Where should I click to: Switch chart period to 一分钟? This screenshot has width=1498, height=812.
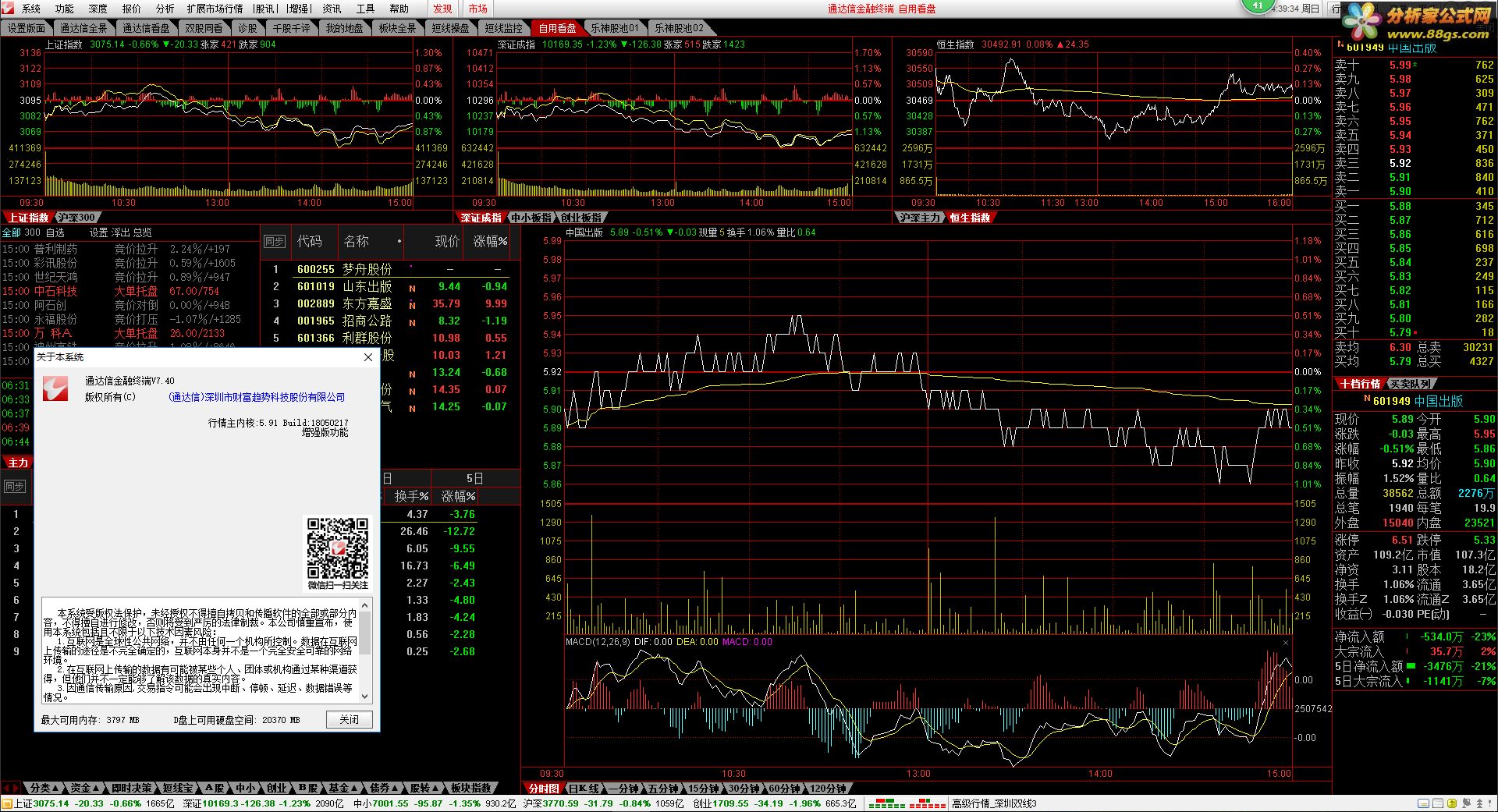tap(623, 789)
